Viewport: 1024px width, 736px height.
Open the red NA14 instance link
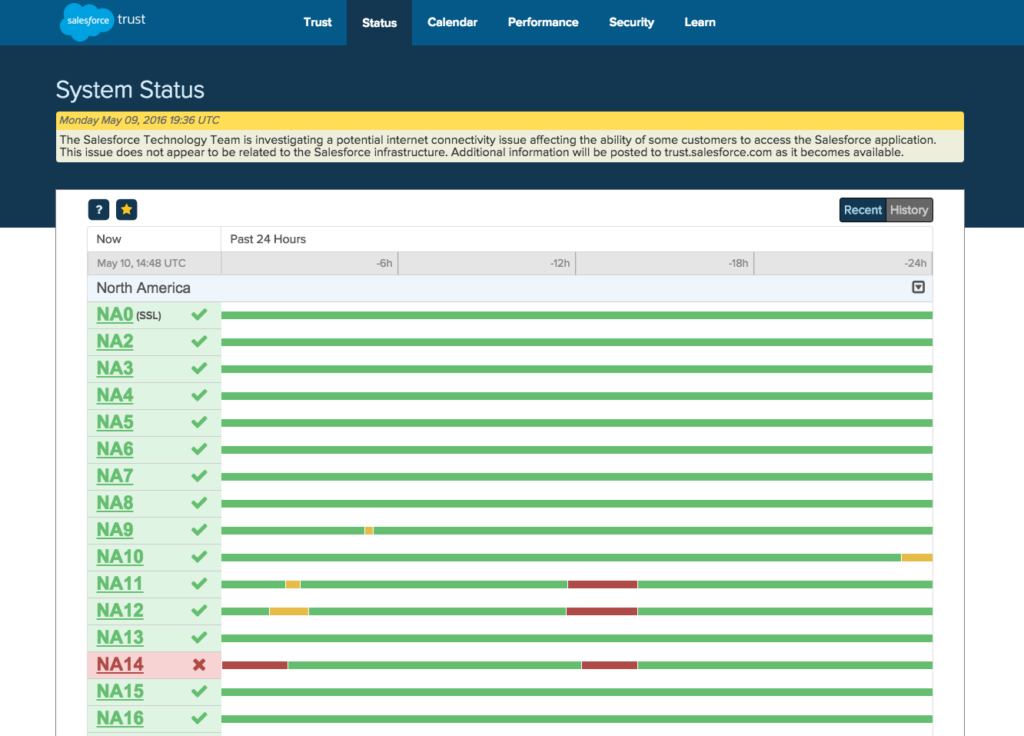point(120,665)
